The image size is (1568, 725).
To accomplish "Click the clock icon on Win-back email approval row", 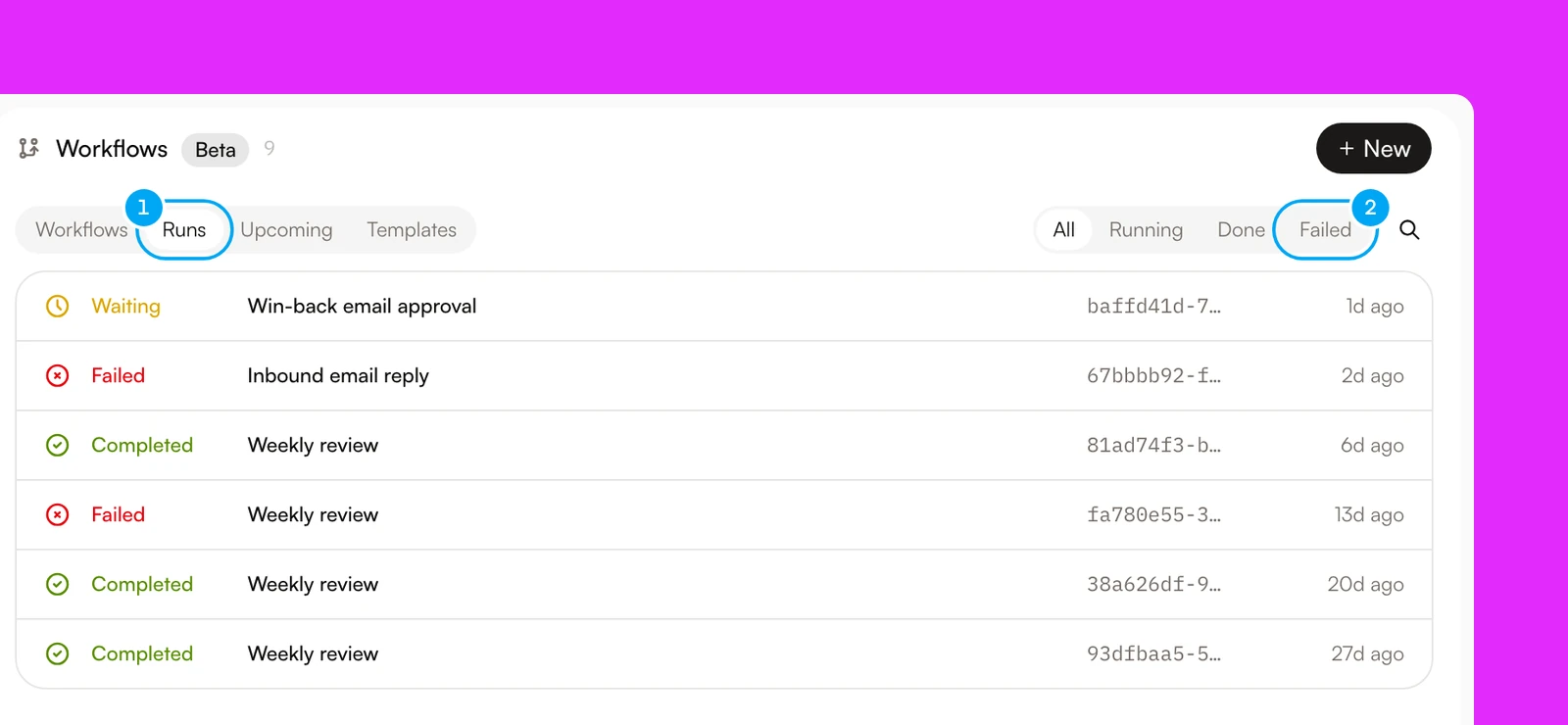I will pos(58,306).
